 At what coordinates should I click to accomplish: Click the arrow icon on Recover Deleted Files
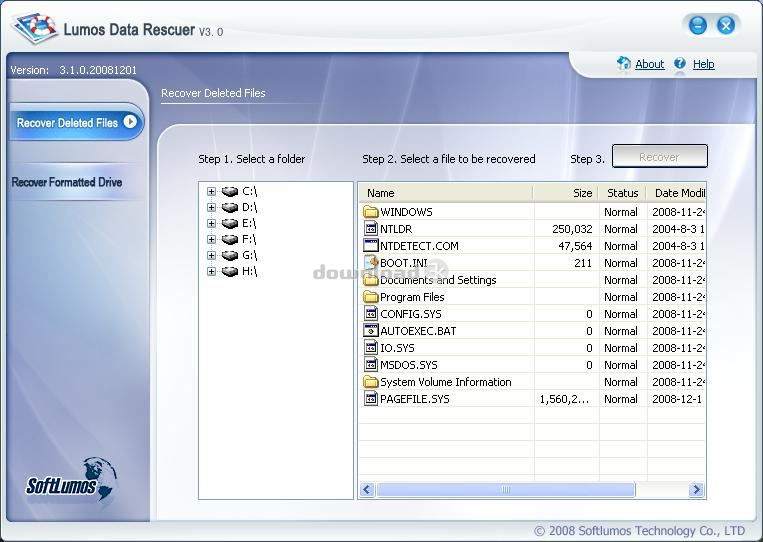click(x=130, y=122)
